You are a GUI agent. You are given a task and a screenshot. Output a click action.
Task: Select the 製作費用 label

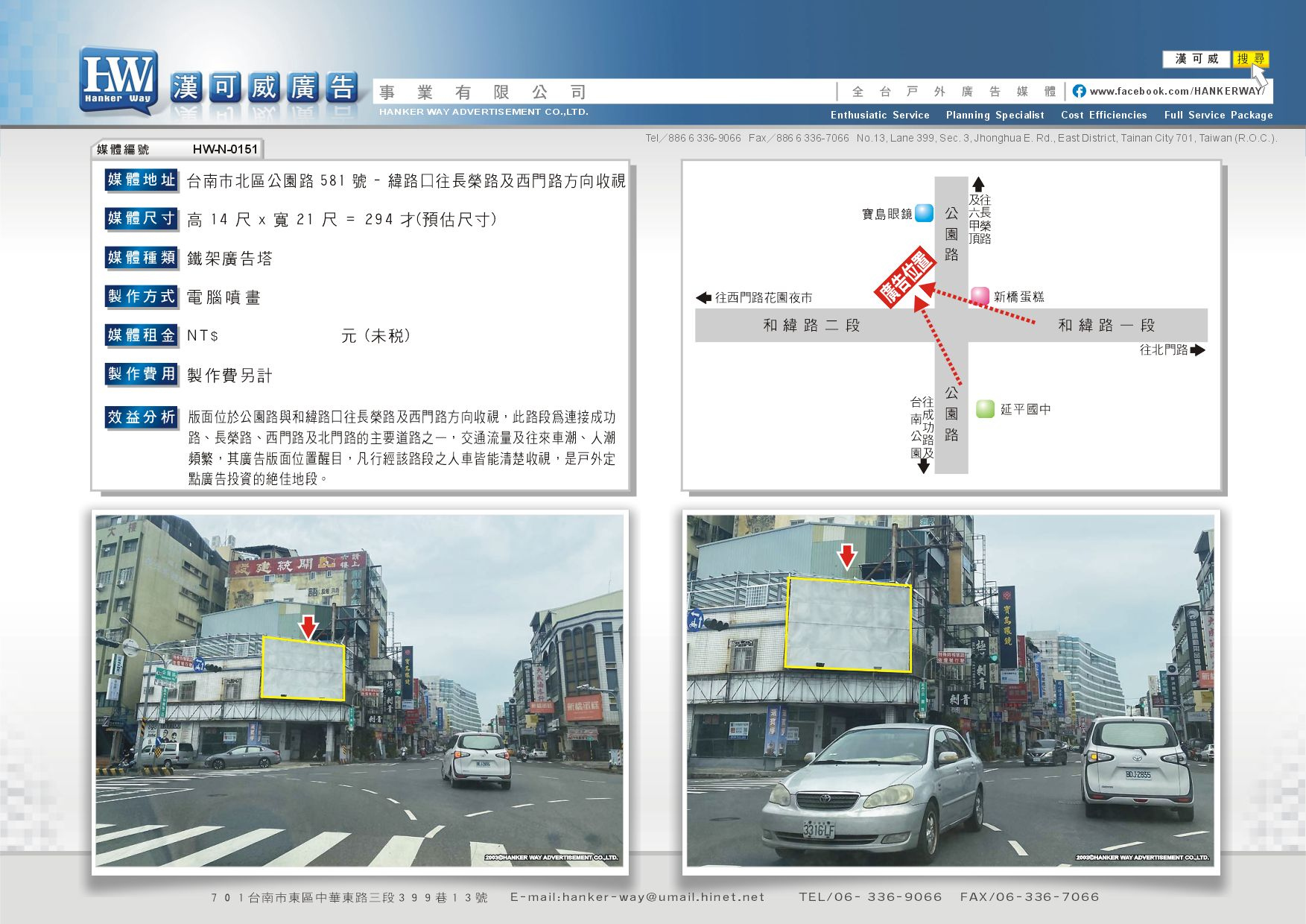click(142, 374)
